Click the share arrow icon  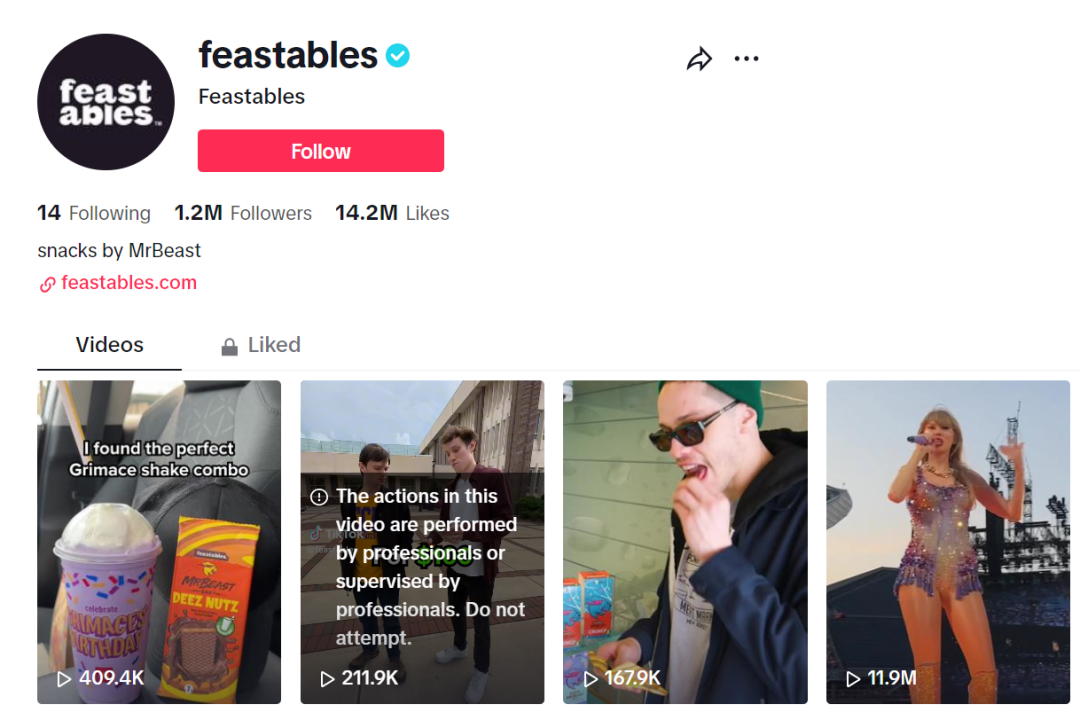tap(699, 59)
